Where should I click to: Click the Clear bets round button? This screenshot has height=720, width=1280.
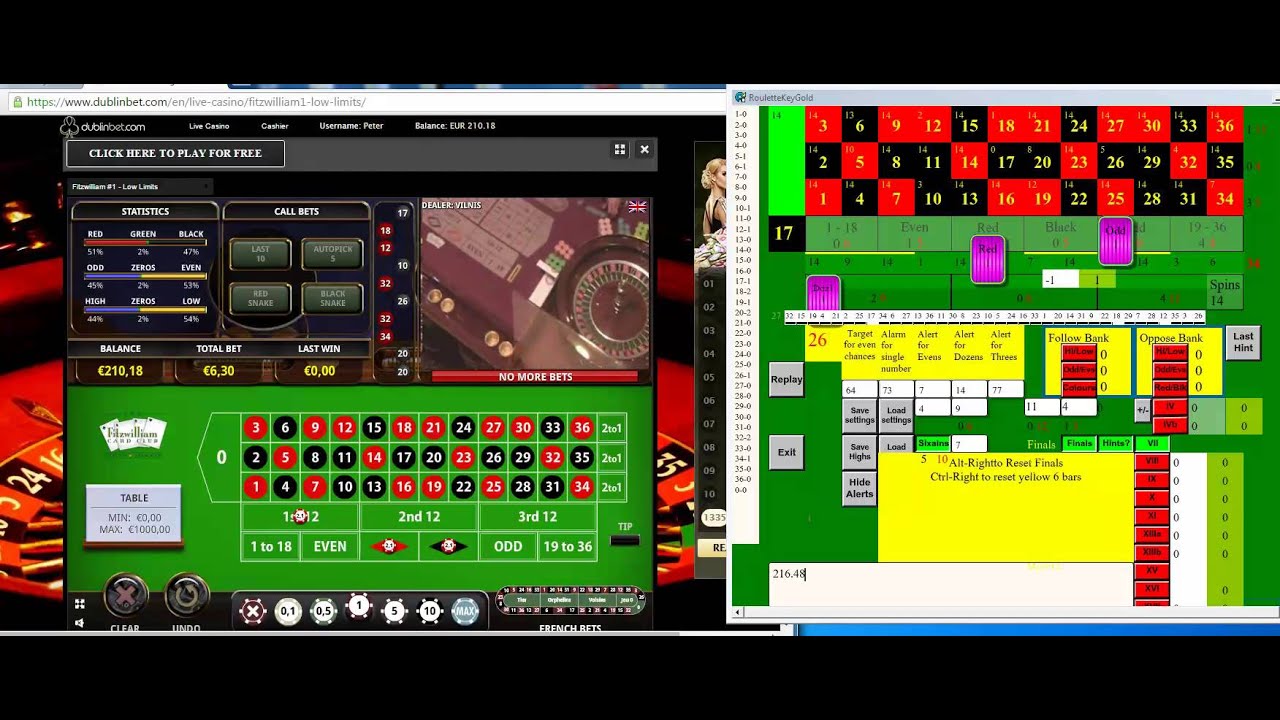125,597
